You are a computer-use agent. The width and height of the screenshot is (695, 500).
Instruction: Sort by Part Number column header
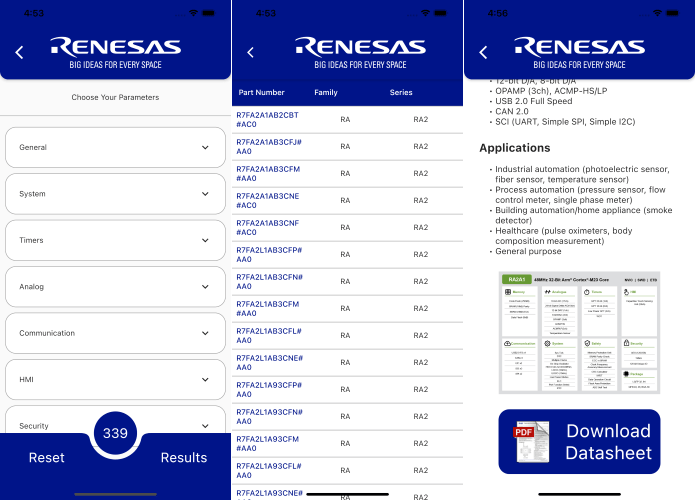tap(262, 92)
